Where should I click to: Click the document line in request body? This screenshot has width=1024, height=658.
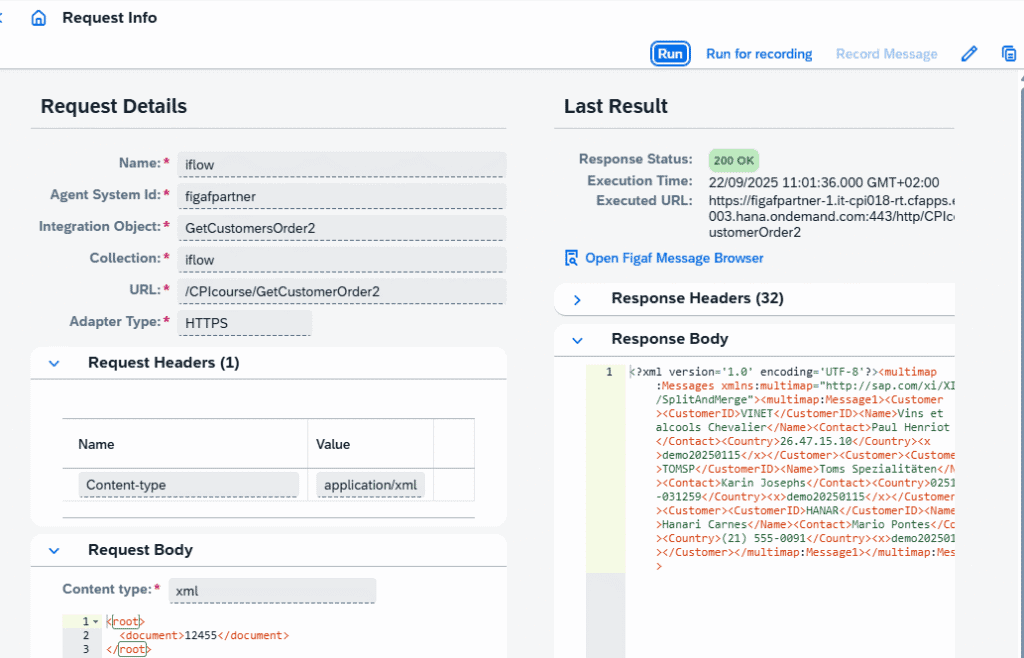tap(204, 635)
